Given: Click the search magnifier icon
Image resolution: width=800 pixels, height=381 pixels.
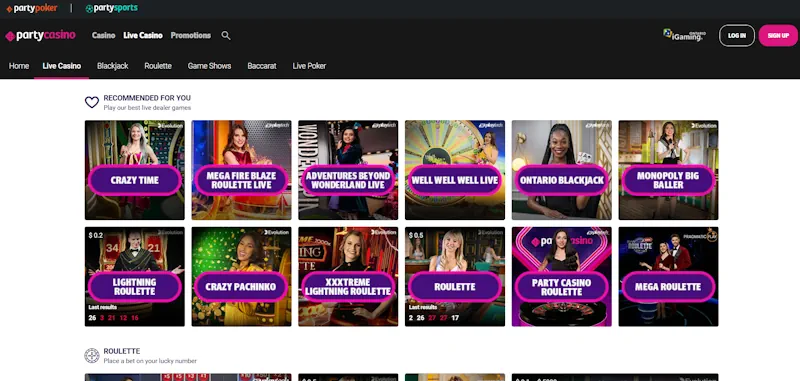Looking at the screenshot, I should pyautogui.click(x=226, y=35).
